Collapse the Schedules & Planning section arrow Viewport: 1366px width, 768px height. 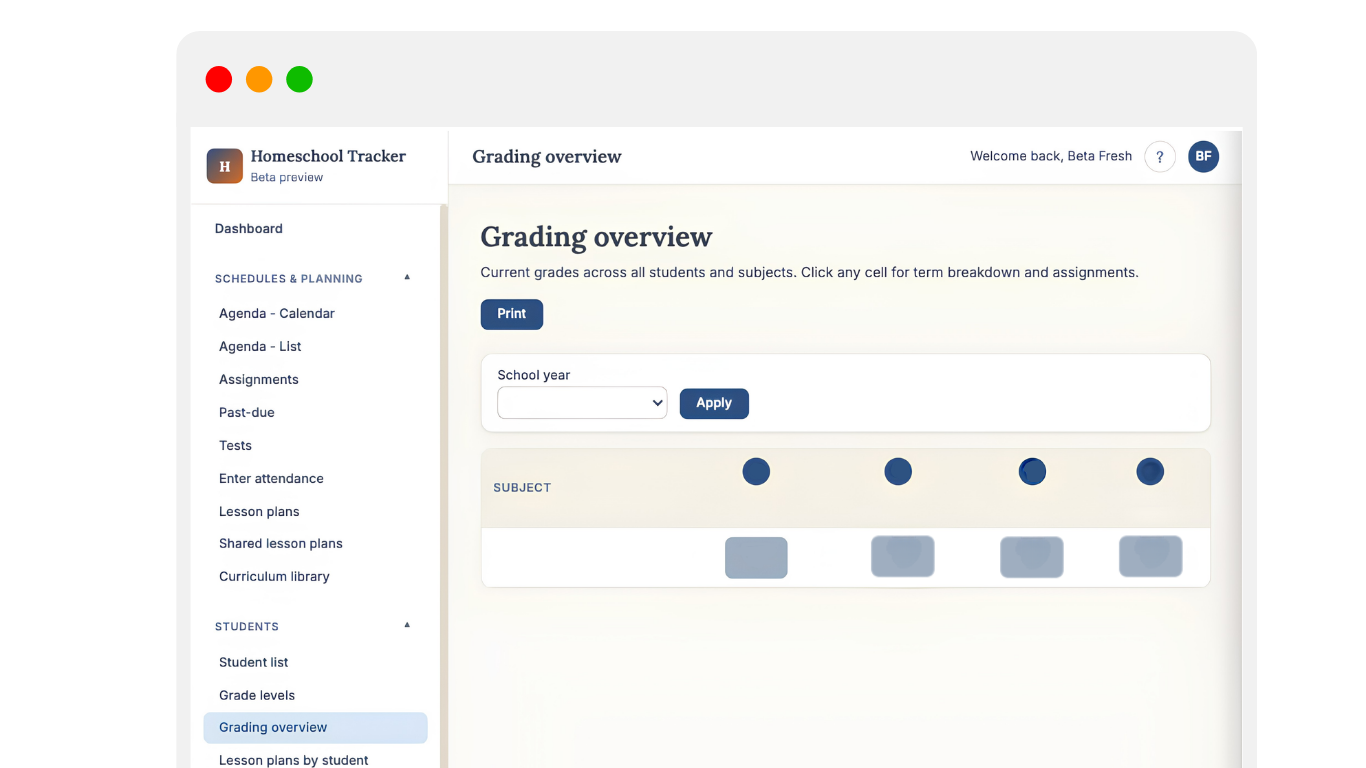click(x=407, y=277)
